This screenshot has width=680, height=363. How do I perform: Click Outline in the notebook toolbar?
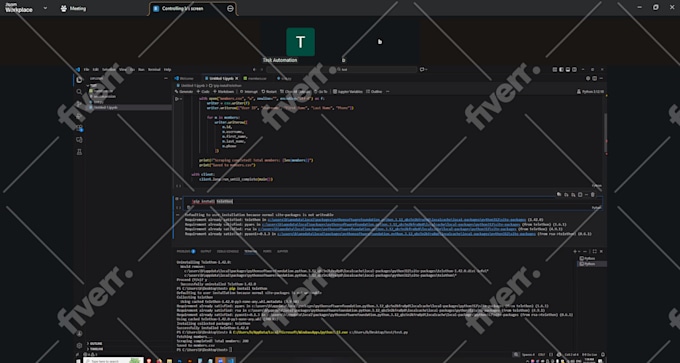point(374,92)
